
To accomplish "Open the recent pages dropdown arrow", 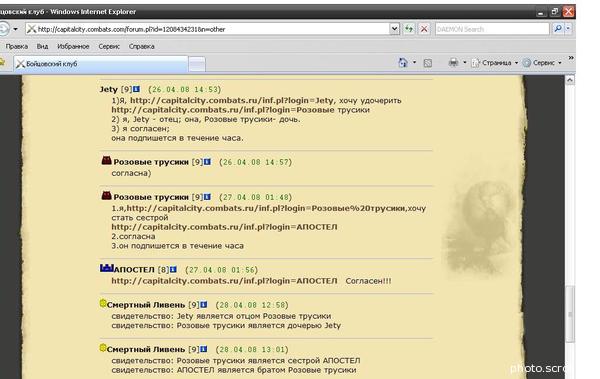I will click(15, 29).
